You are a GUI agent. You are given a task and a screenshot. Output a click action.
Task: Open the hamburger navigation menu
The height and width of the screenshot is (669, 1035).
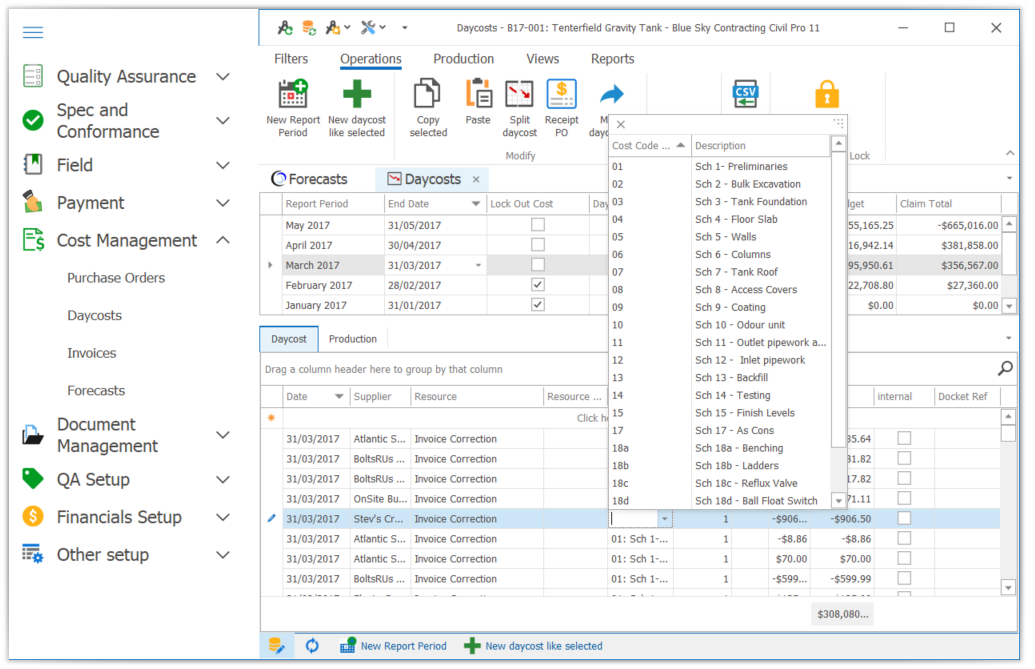pos(32,32)
